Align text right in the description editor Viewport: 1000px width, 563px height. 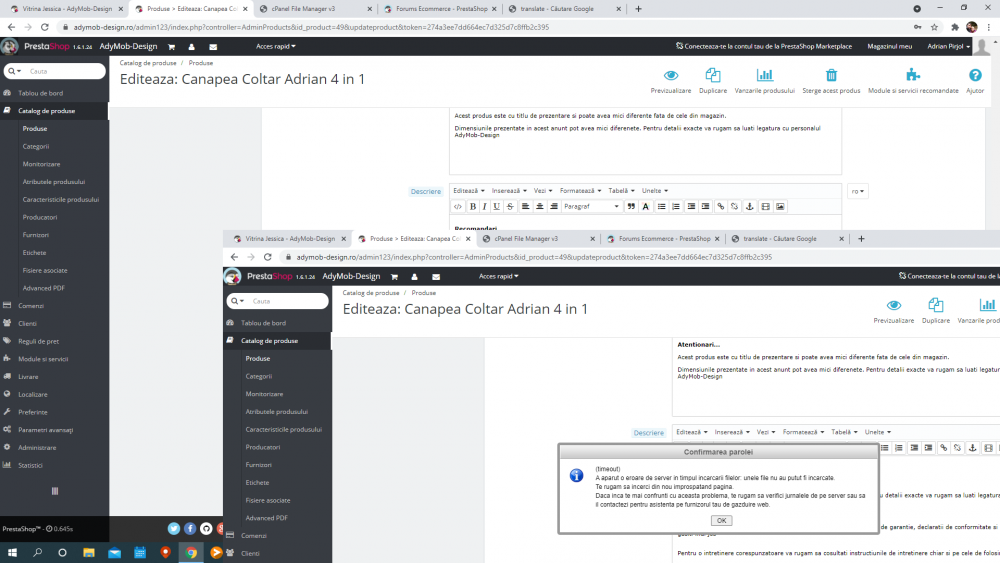[554, 207]
